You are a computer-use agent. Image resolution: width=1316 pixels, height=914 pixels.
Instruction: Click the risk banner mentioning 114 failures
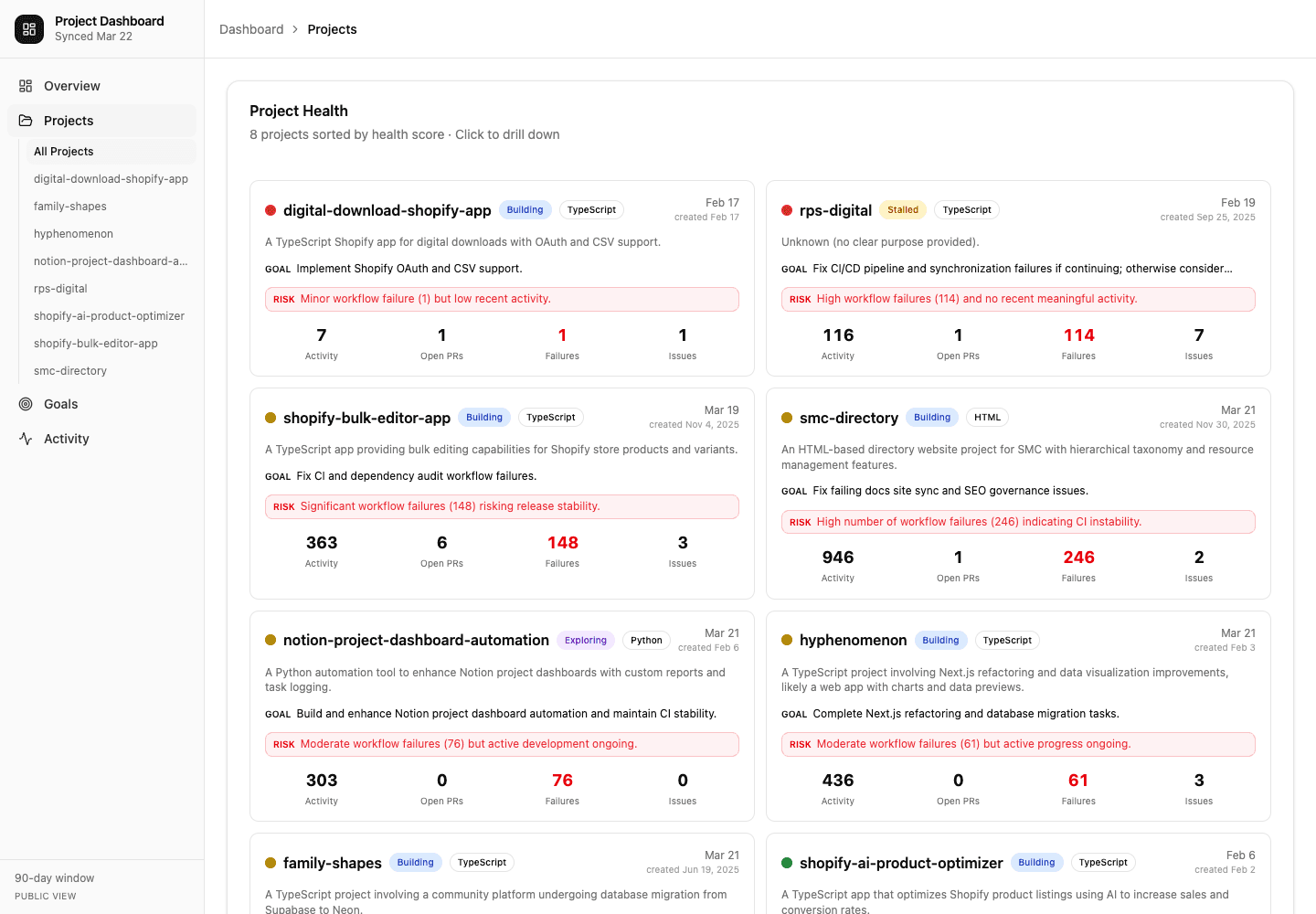click(1018, 299)
